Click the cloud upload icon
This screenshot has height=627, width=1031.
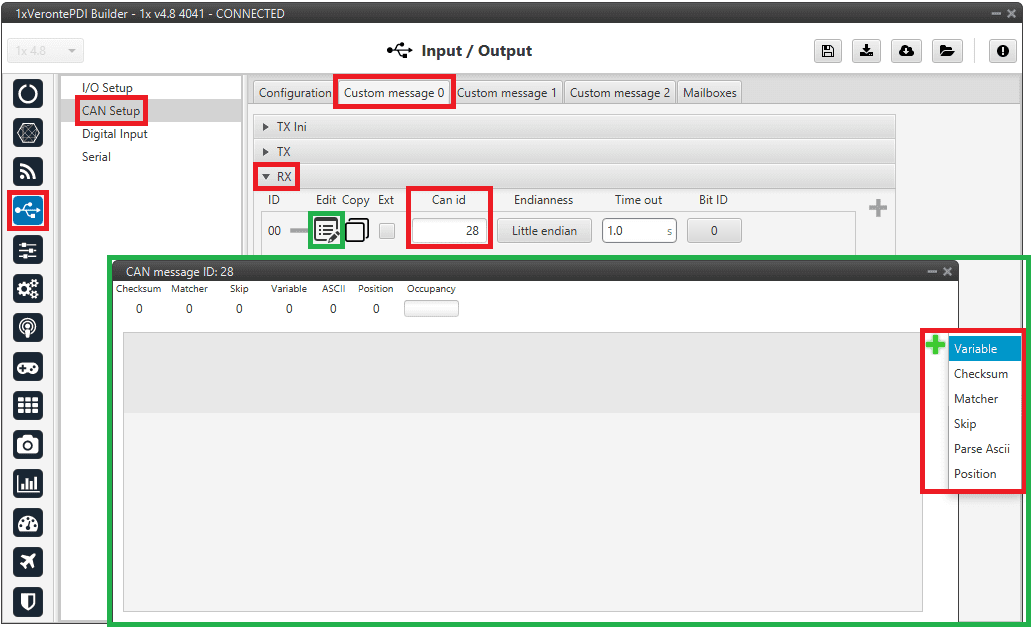click(906, 52)
